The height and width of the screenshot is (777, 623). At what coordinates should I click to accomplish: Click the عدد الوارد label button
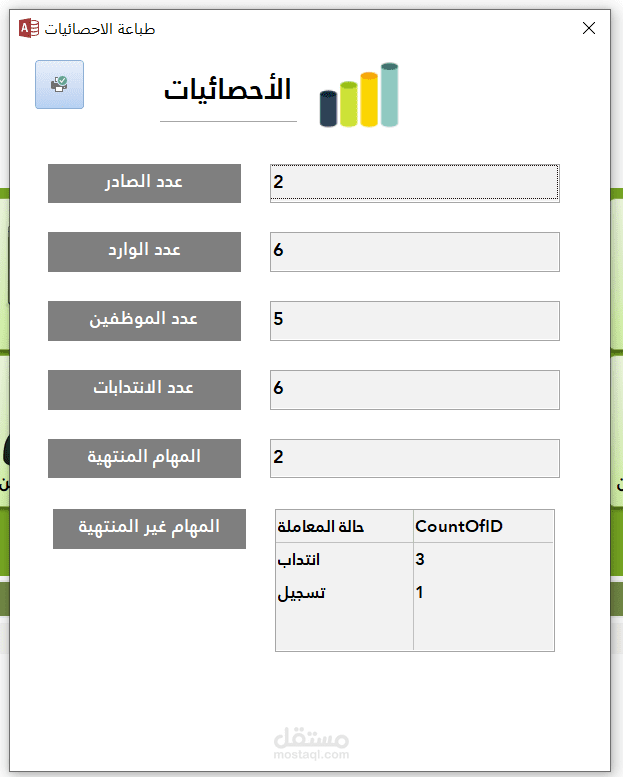tap(144, 251)
